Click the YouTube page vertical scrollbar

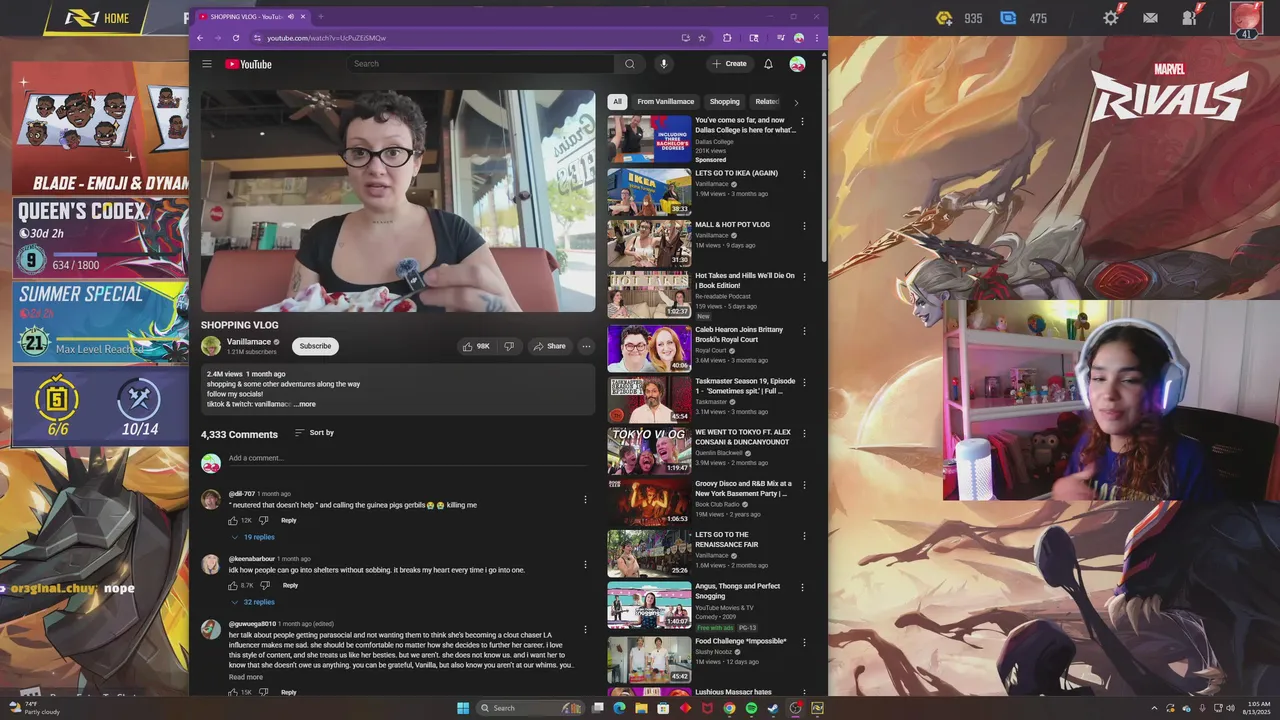click(x=824, y=160)
